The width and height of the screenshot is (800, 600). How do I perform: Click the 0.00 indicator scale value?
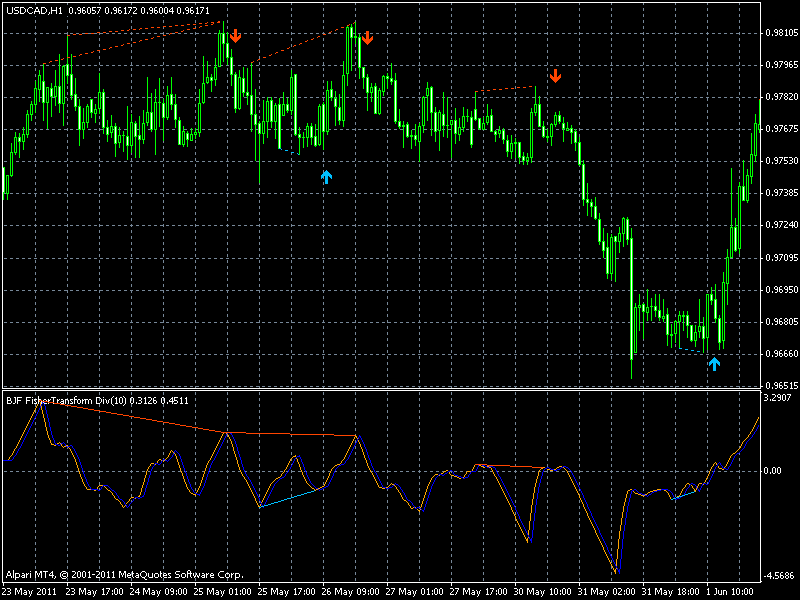[x=772, y=470]
